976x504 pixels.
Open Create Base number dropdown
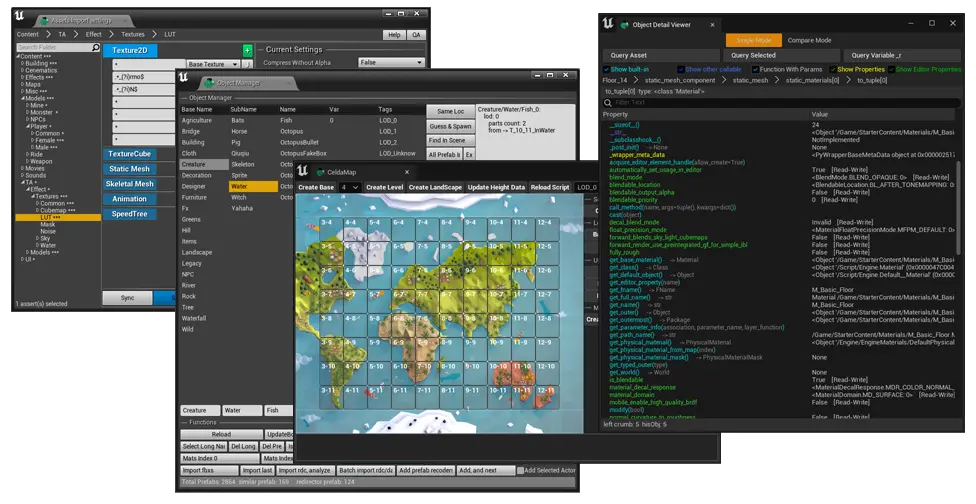349,187
